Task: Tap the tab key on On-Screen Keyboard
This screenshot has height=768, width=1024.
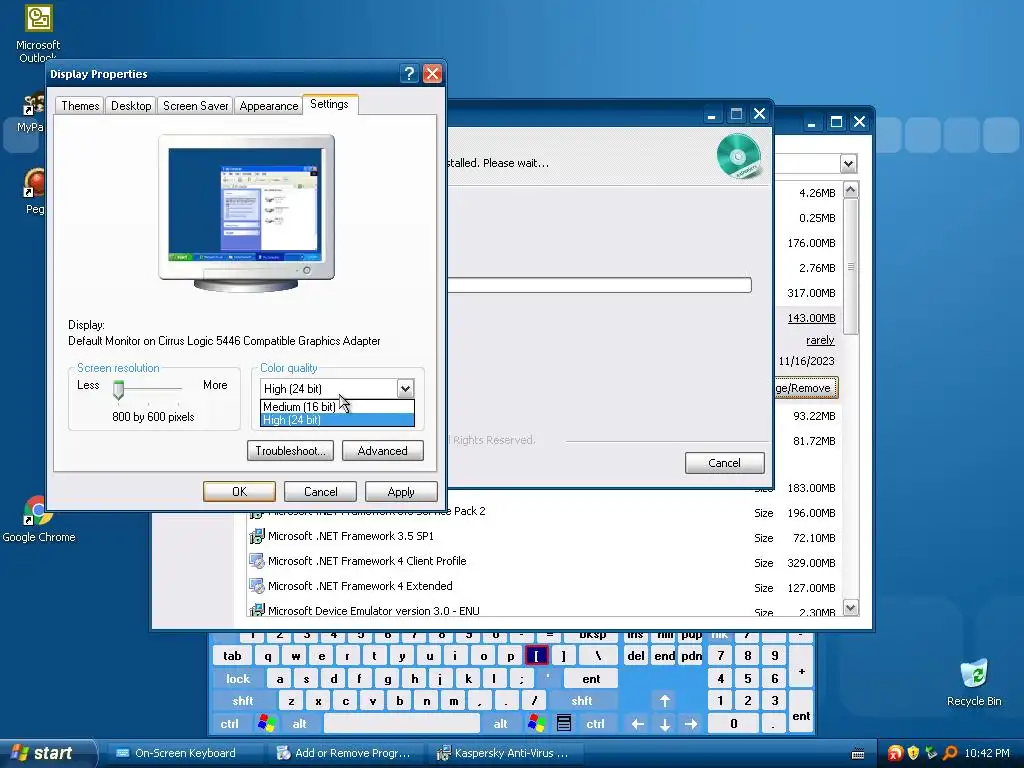Action: coord(232,656)
